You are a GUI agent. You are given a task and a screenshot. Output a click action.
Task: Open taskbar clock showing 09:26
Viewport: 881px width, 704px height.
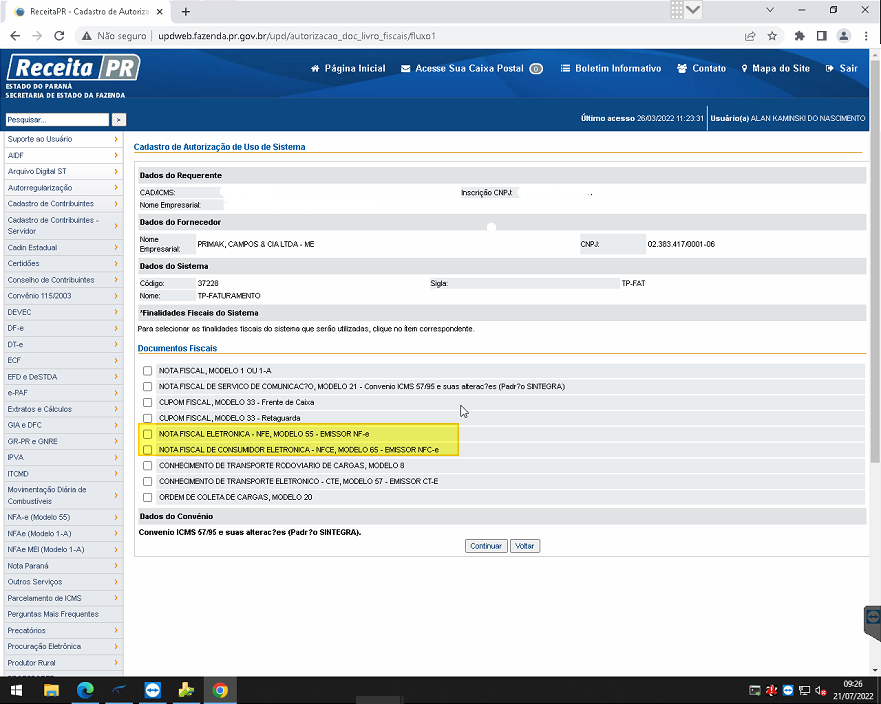tap(852, 690)
